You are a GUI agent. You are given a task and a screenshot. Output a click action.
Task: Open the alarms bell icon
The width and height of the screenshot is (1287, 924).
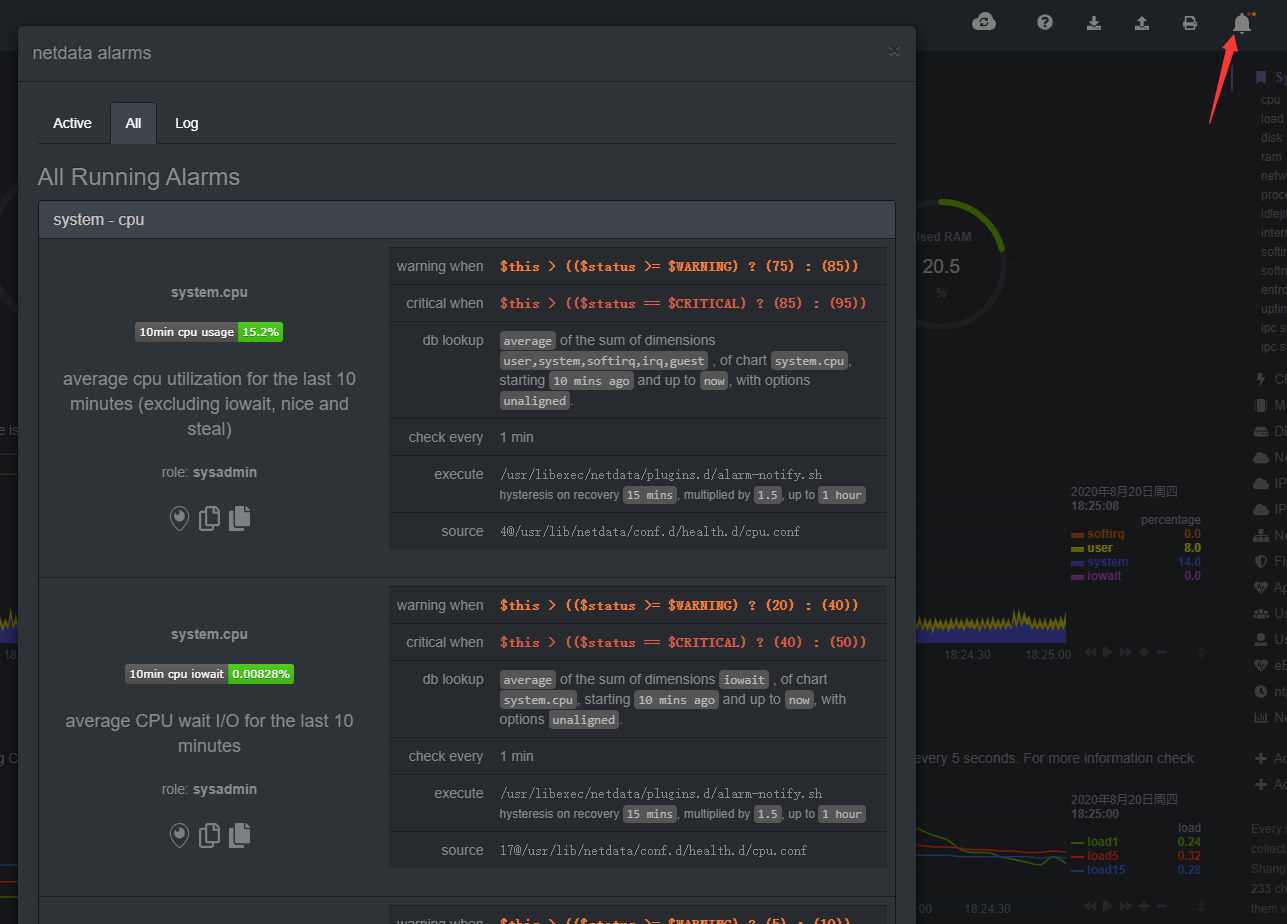(1241, 23)
